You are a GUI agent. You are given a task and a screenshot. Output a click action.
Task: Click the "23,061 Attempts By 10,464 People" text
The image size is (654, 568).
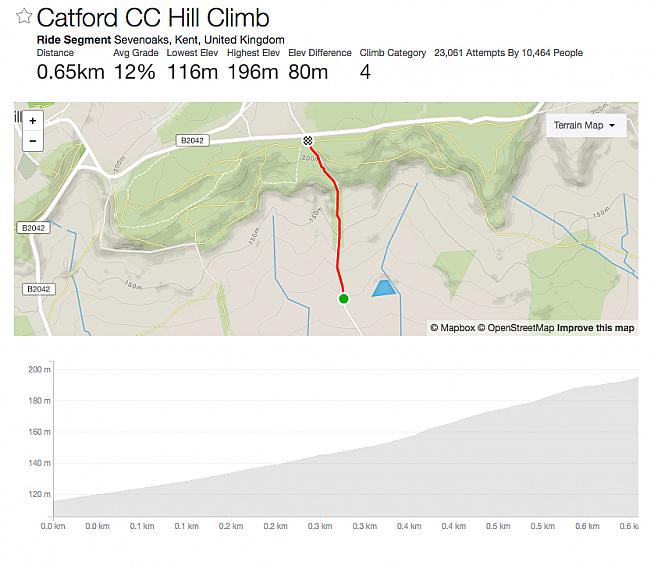pos(508,53)
